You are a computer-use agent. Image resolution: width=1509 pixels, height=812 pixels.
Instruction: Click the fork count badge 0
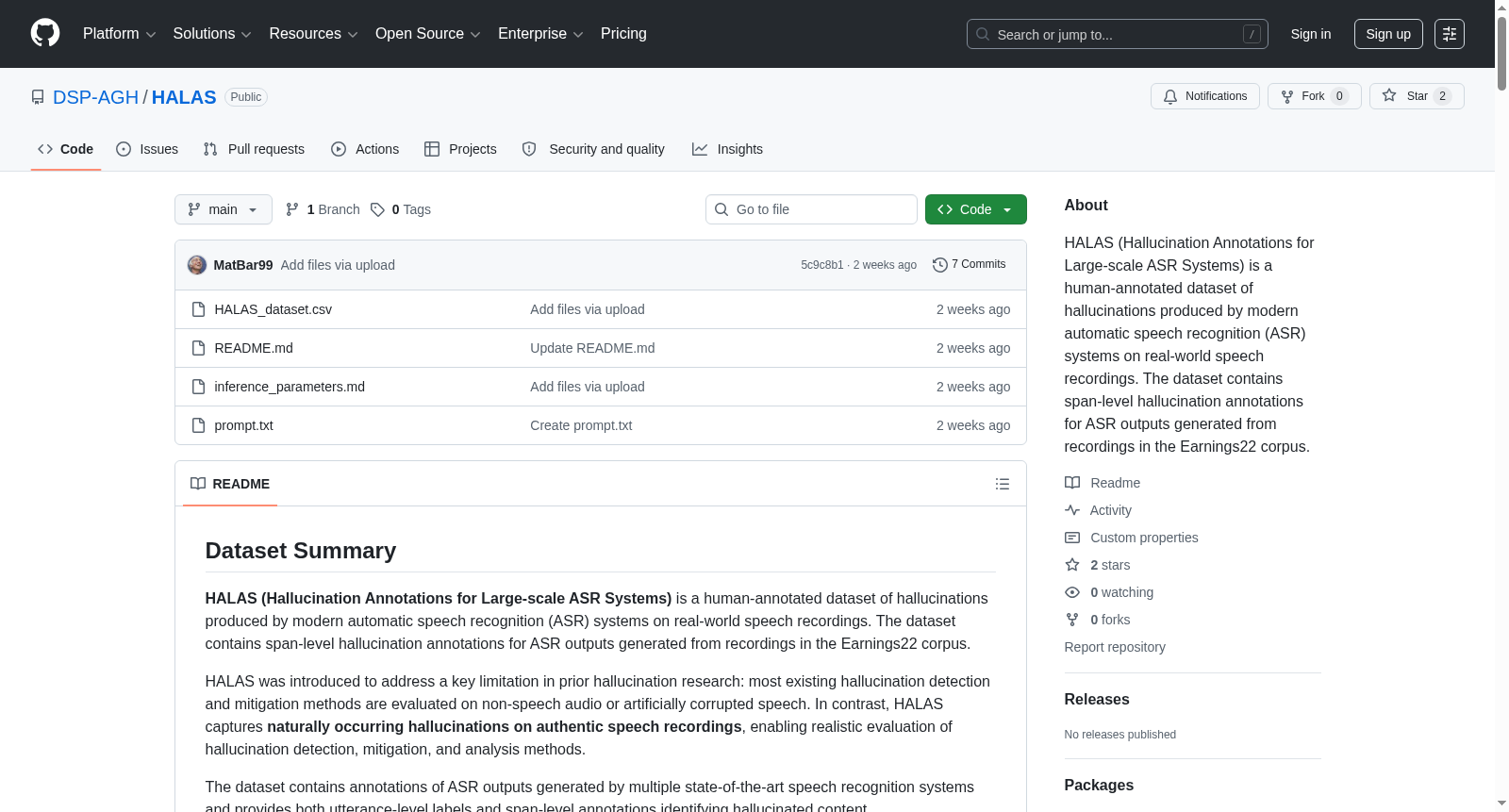pos(1339,96)
